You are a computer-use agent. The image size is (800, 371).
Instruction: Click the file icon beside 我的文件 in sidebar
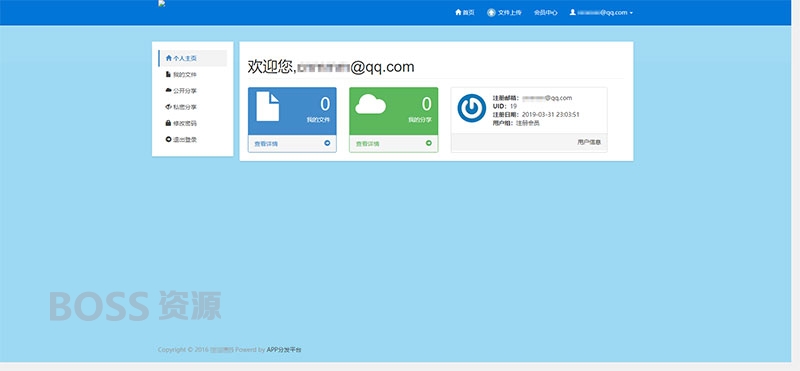click(x=168, y=75)
